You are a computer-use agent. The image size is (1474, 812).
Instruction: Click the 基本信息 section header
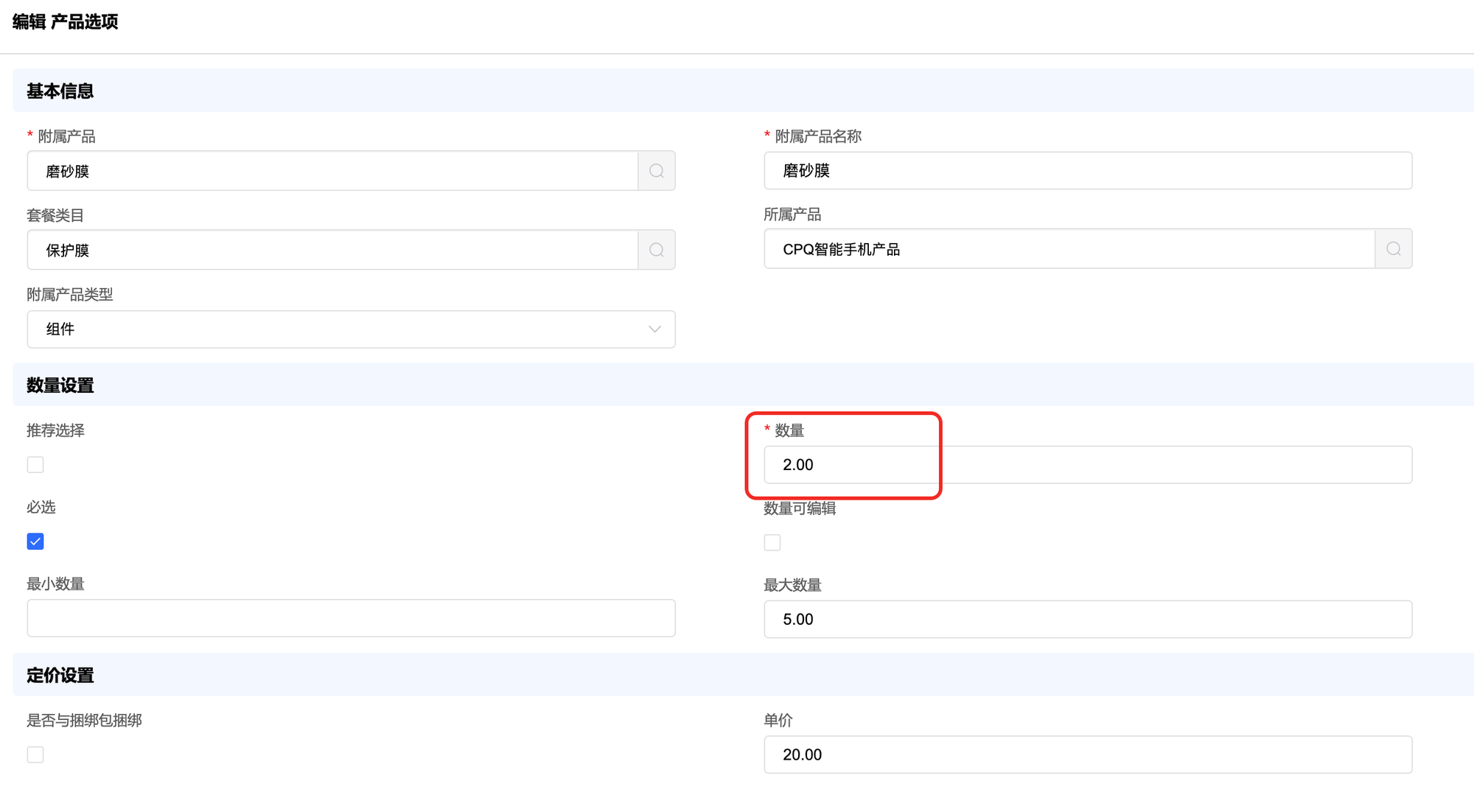click(60, 91)
